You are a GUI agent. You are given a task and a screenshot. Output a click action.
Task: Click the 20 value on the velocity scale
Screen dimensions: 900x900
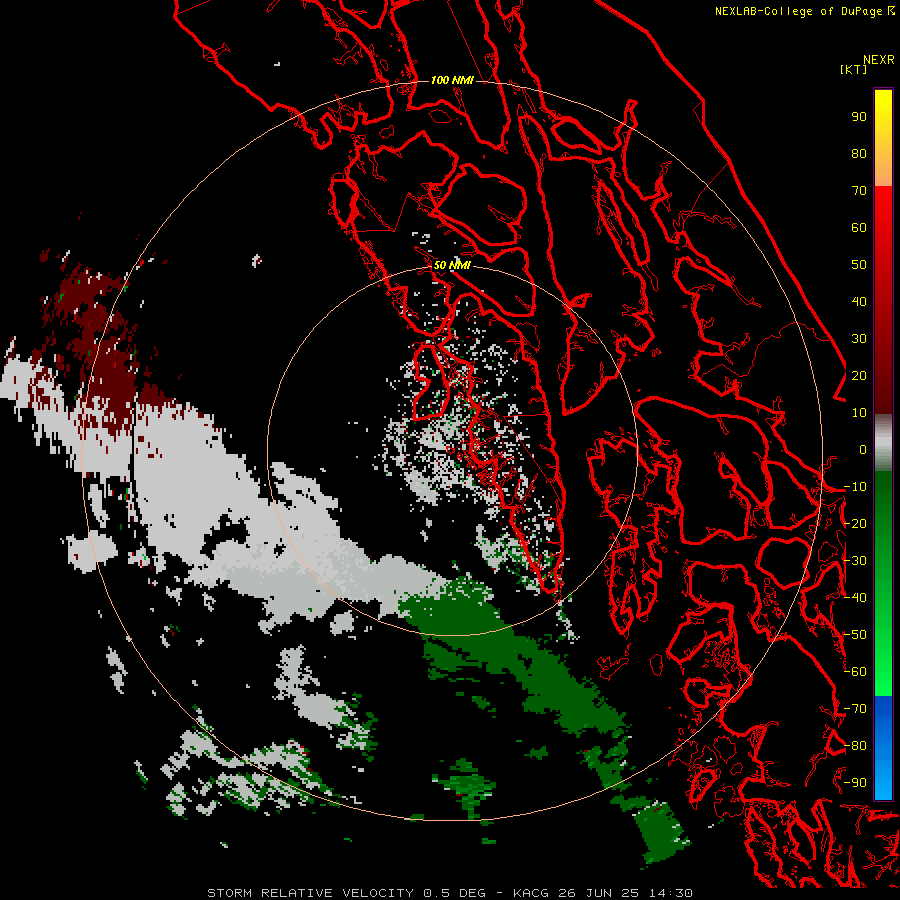[x=859, y=376]
